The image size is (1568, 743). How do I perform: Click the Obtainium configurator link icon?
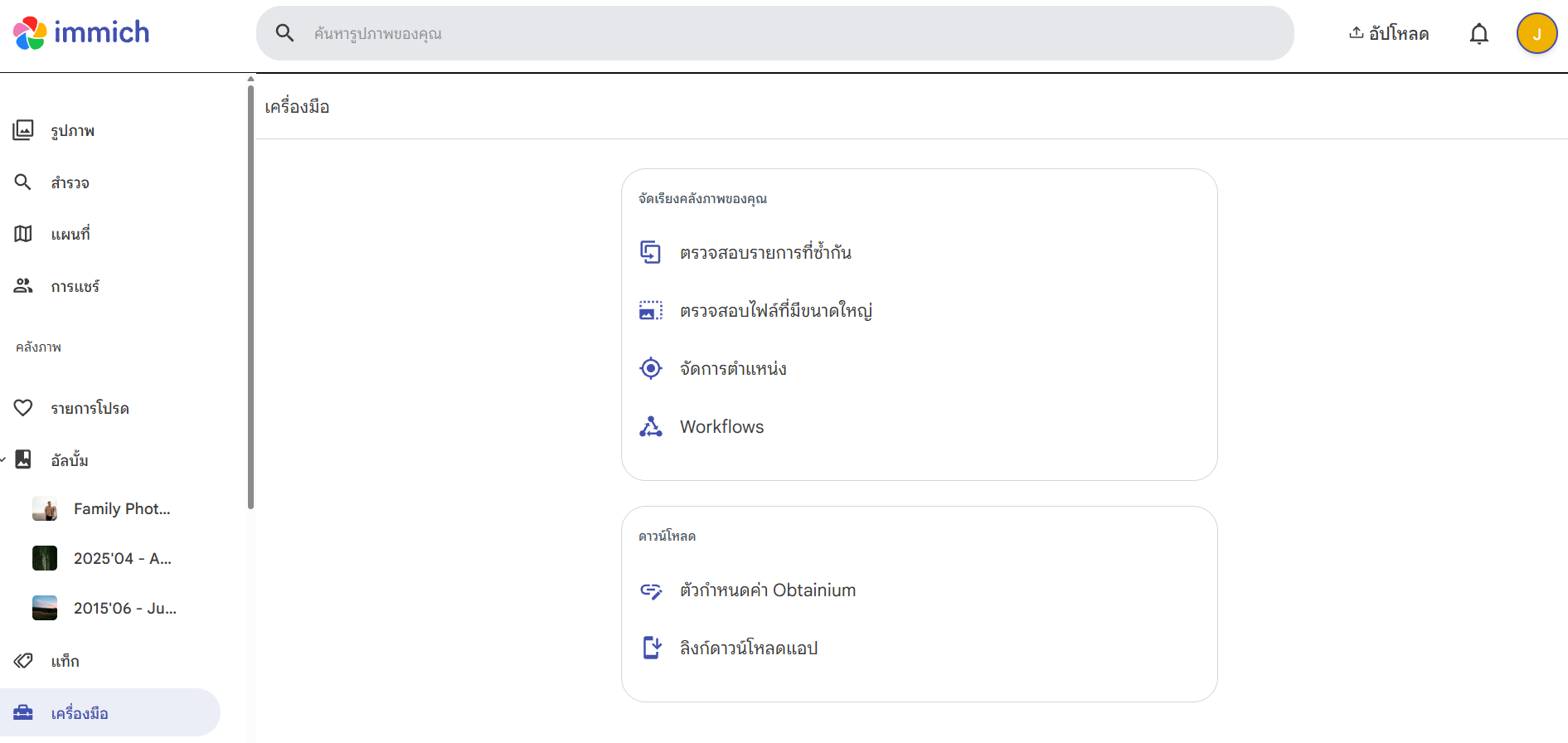[x=651, y=590]
